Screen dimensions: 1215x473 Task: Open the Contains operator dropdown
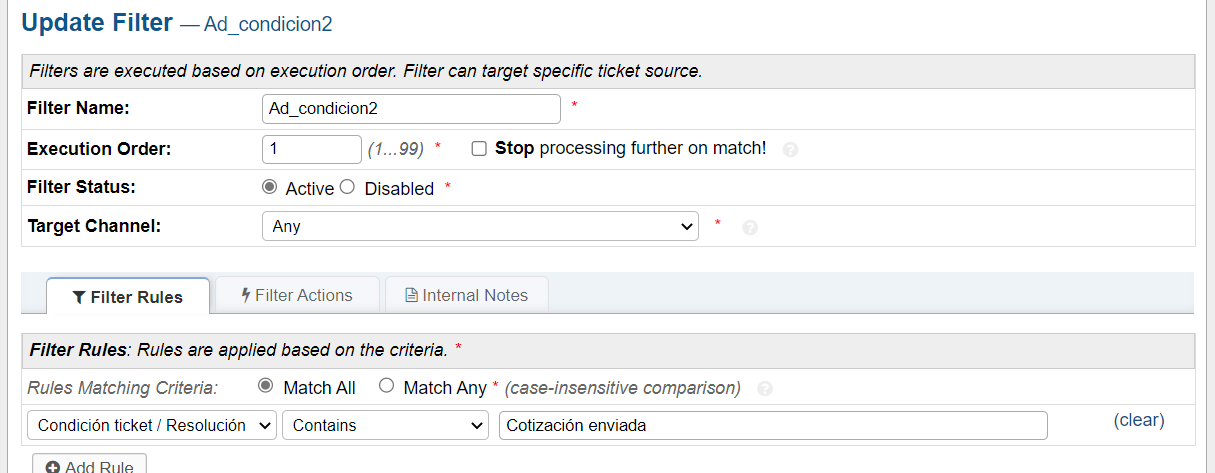[385, 425]
